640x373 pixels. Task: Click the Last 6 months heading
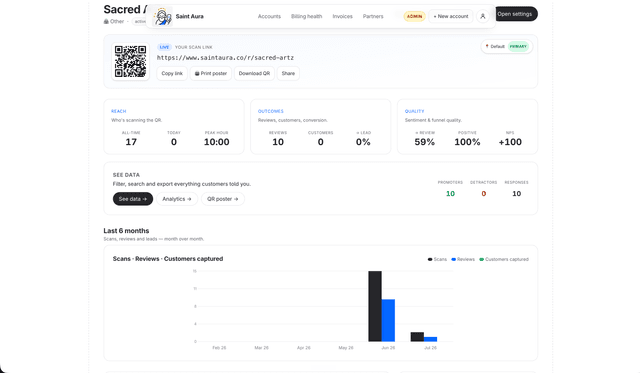pyautogui.click(x=126, y=231)
